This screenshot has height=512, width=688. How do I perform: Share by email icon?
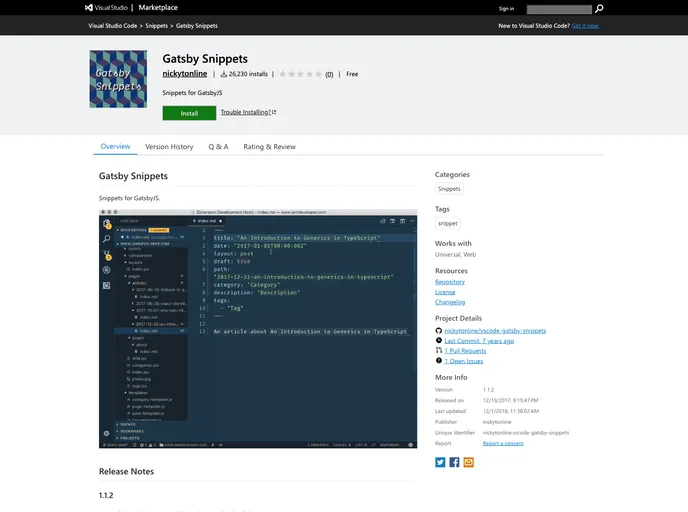click(x=468, y=462)
